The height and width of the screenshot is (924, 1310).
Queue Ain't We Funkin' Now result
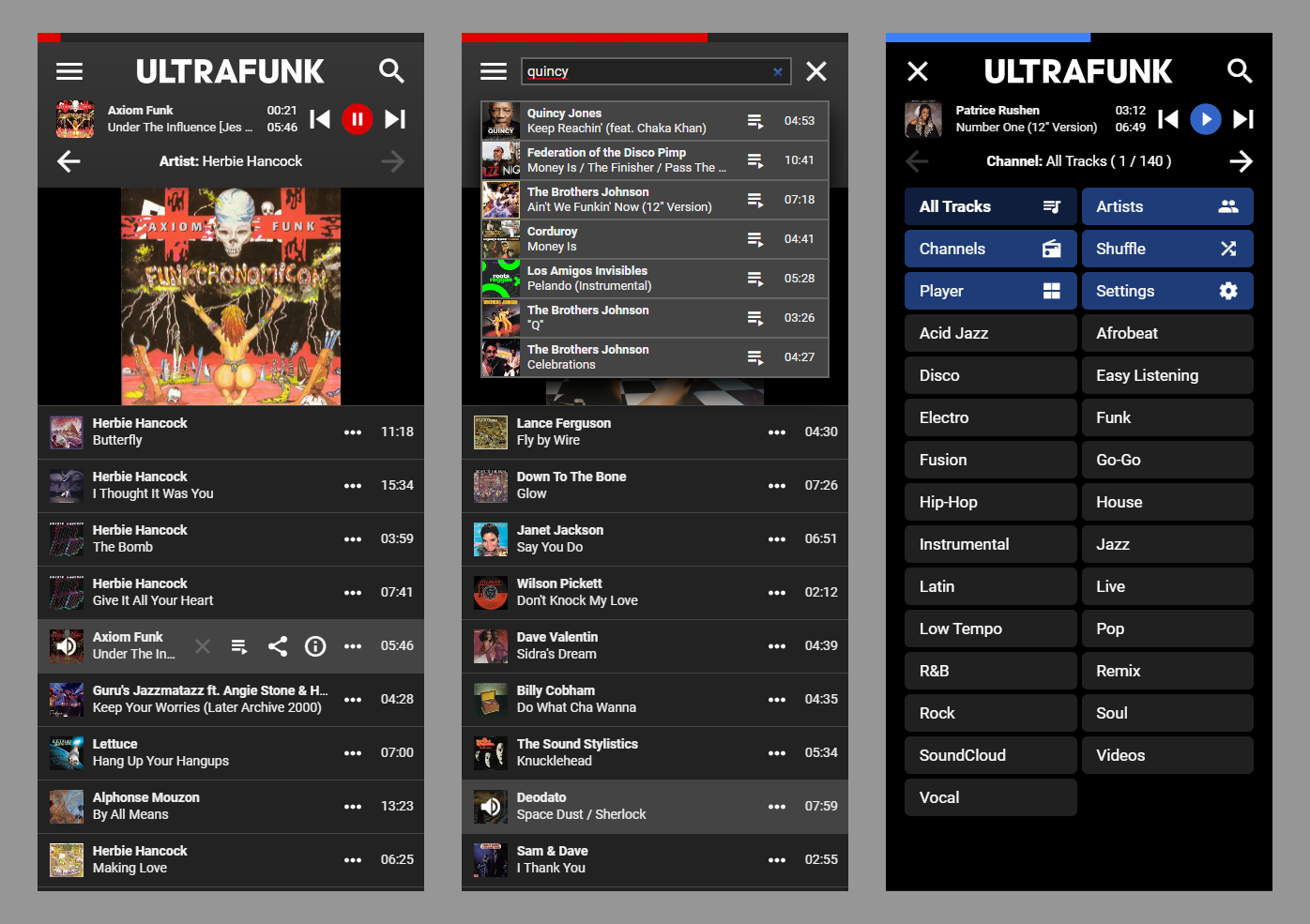(755, 200)
